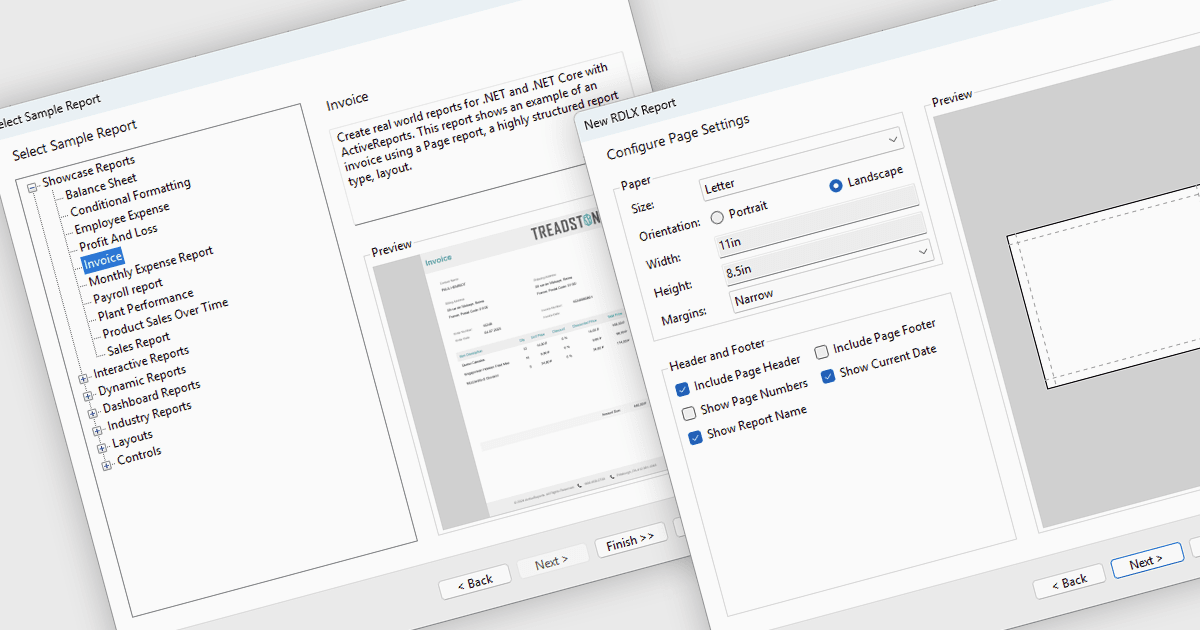Image resolution: width=1200 pixels, height=630 pixels.
Task: Click the Interactive Reports label
Action: (141, 362)
